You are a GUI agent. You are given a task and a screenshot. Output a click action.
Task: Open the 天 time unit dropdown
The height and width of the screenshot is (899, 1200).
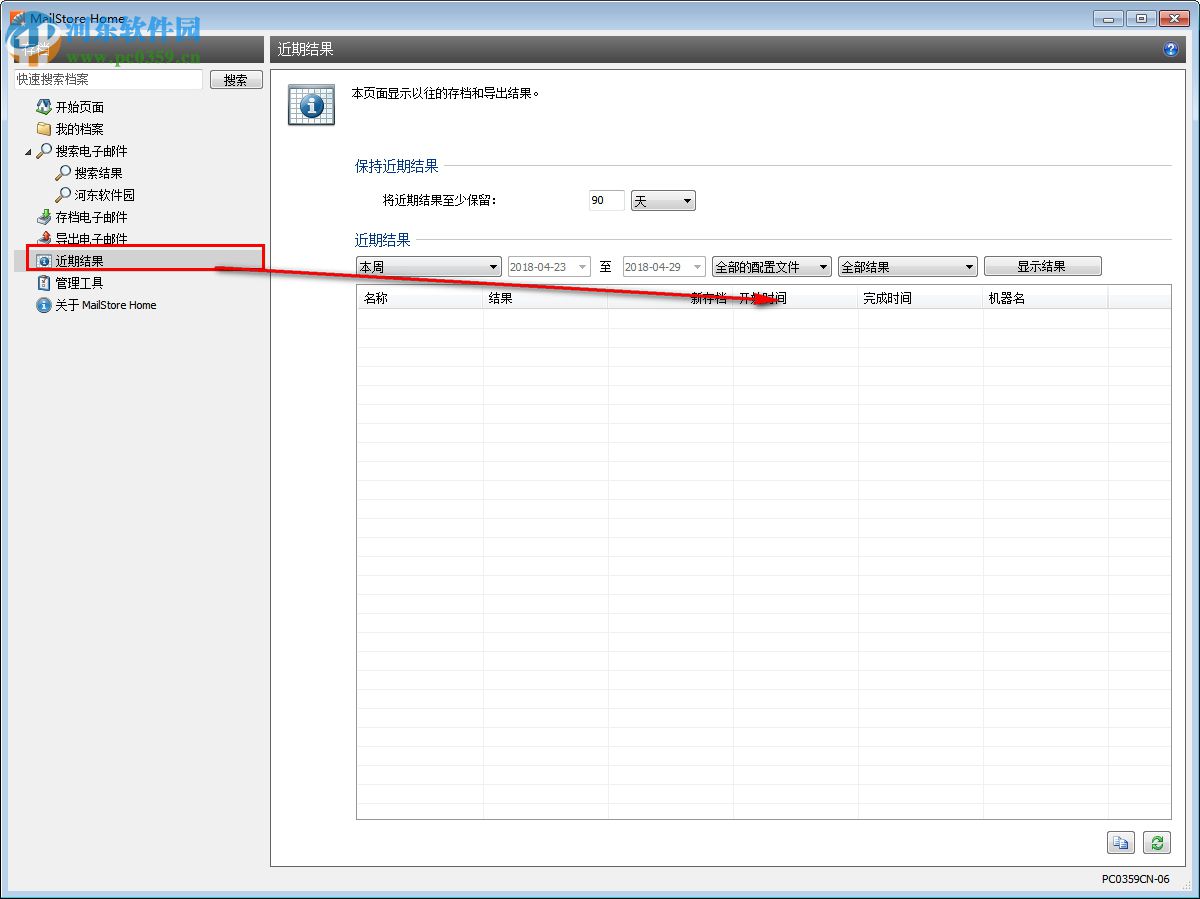pos(663,201)
